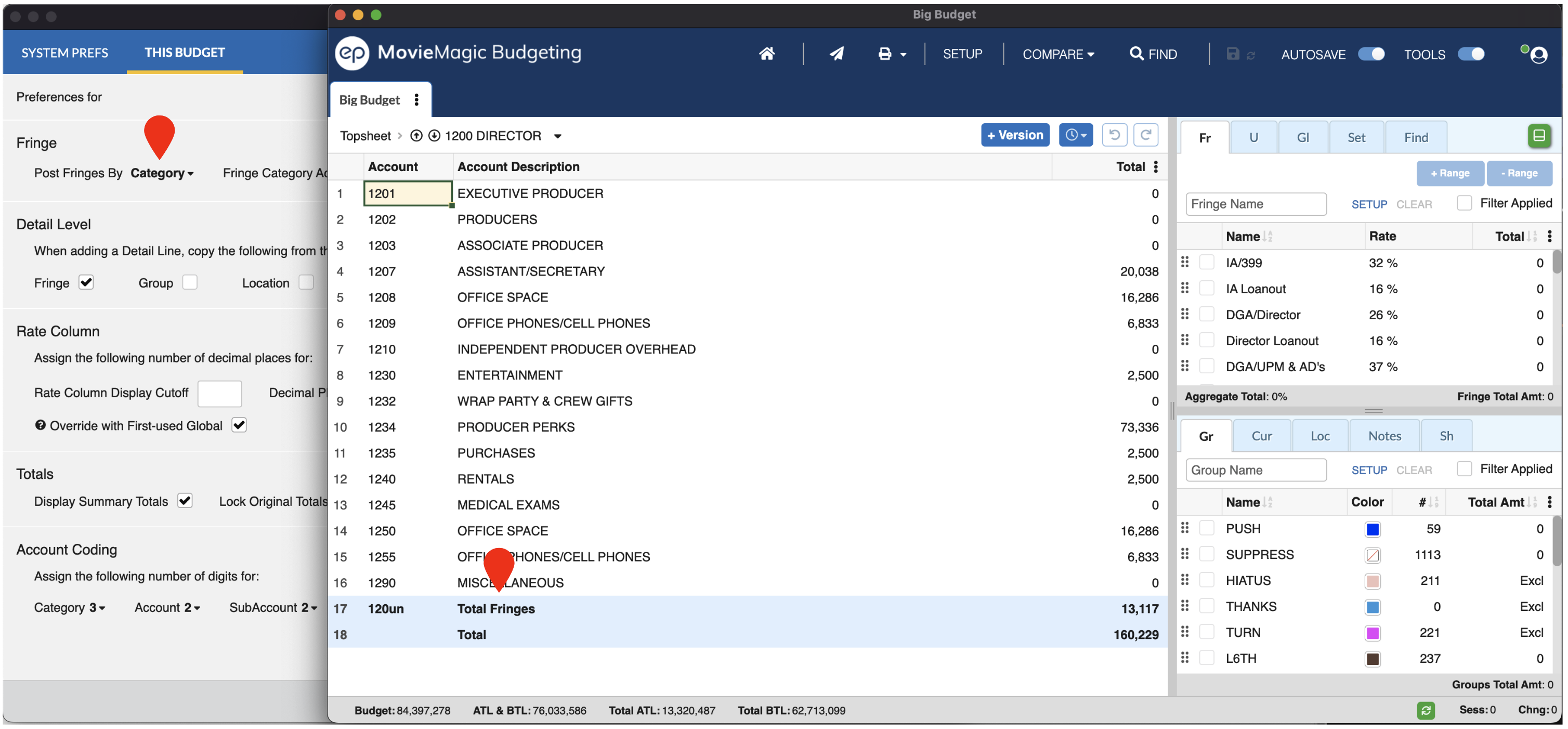
Task: Open the Notes tab
Action: coord(1384,436)
